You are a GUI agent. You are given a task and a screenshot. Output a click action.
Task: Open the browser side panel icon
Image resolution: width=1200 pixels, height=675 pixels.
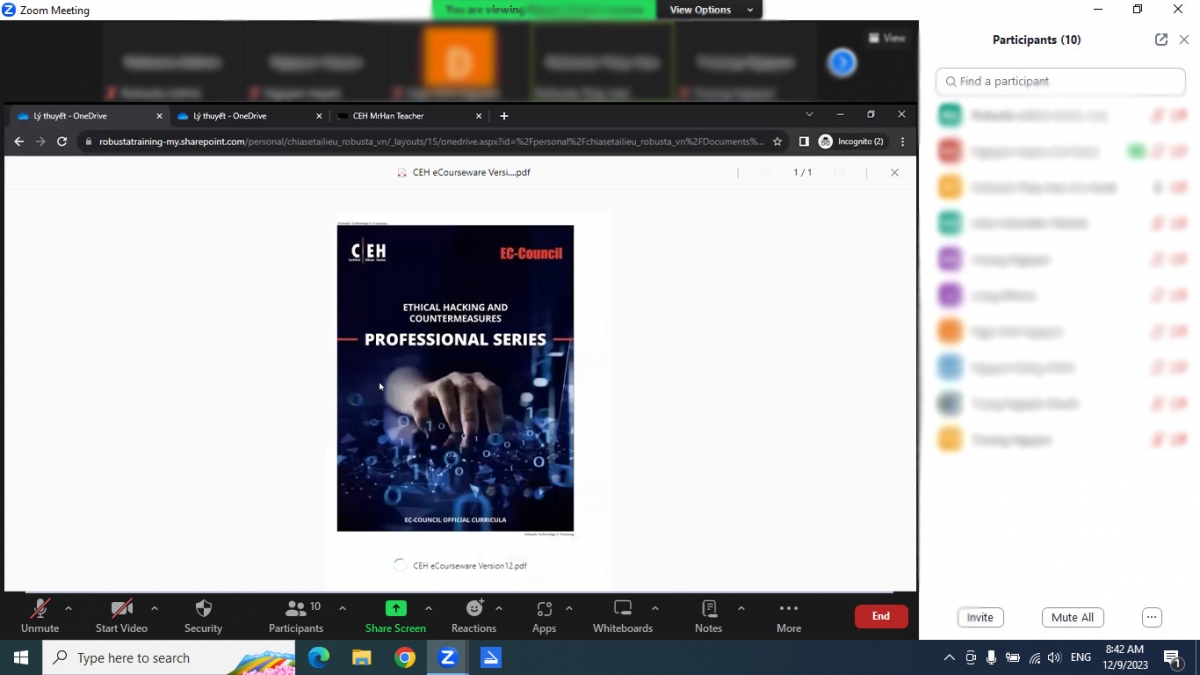click(804, 142)
